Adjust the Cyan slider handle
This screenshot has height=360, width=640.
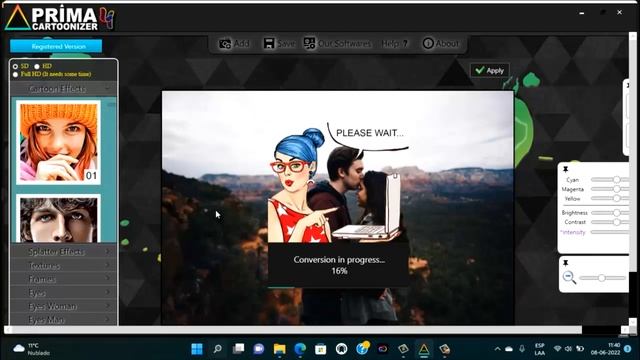(x=617, y=180)
